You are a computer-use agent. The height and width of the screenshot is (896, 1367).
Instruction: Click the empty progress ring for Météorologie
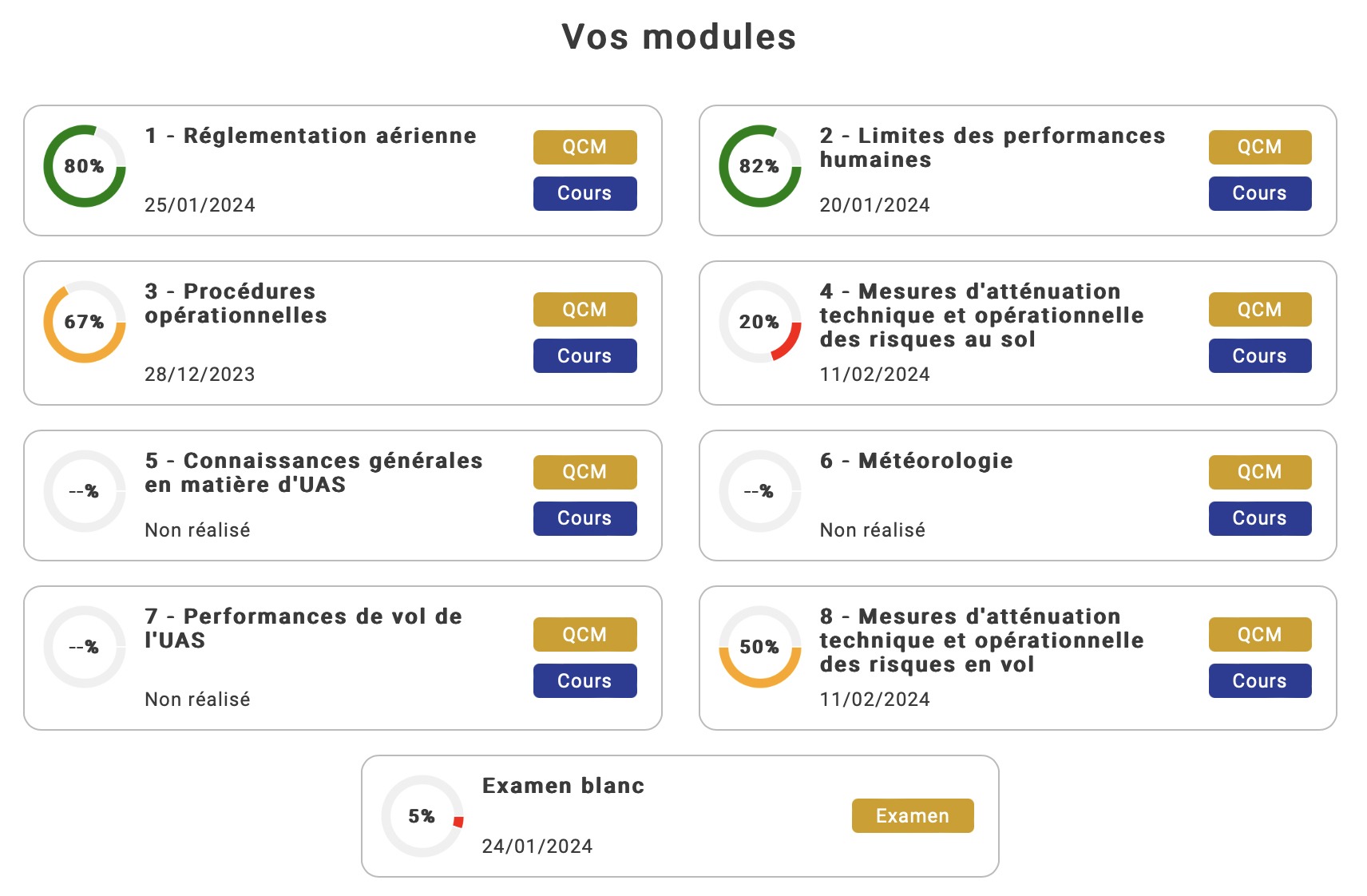click(x=759, y=491)
